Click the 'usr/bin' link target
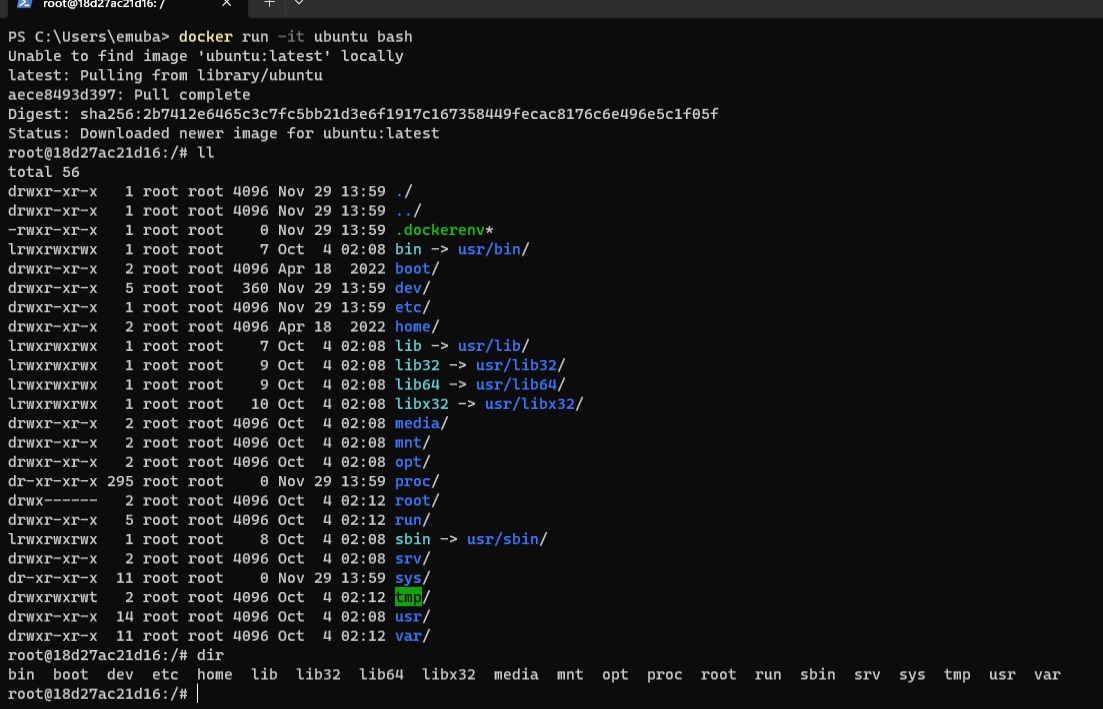This screenshot has width=1103, height=709. click(x=489, y=249)
